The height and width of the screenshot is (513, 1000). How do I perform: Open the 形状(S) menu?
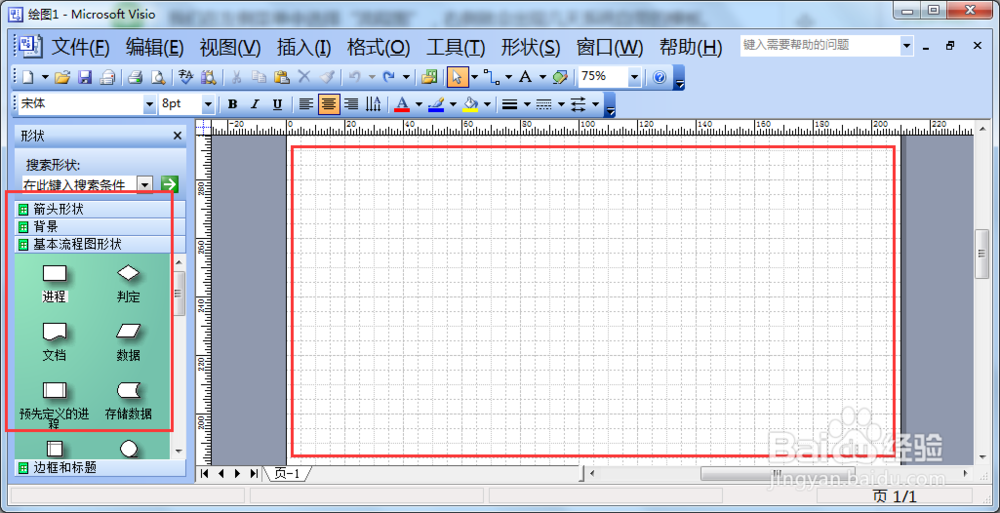(531, 47)
